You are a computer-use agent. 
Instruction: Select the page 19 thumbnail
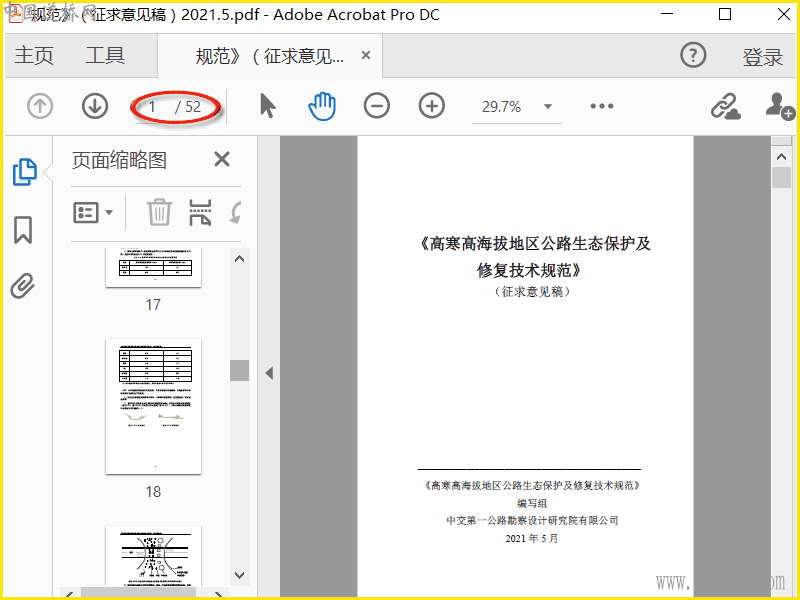coord(154,556)
